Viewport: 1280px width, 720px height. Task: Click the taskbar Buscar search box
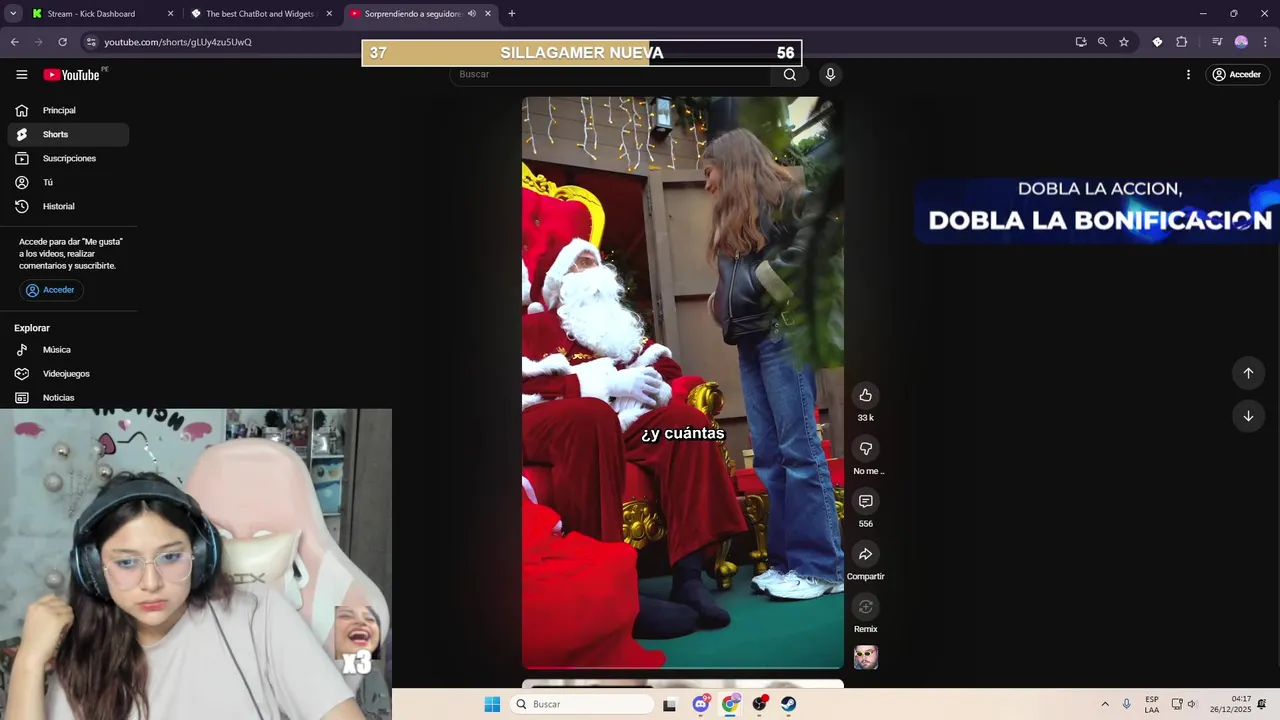[x=583, y=704]
